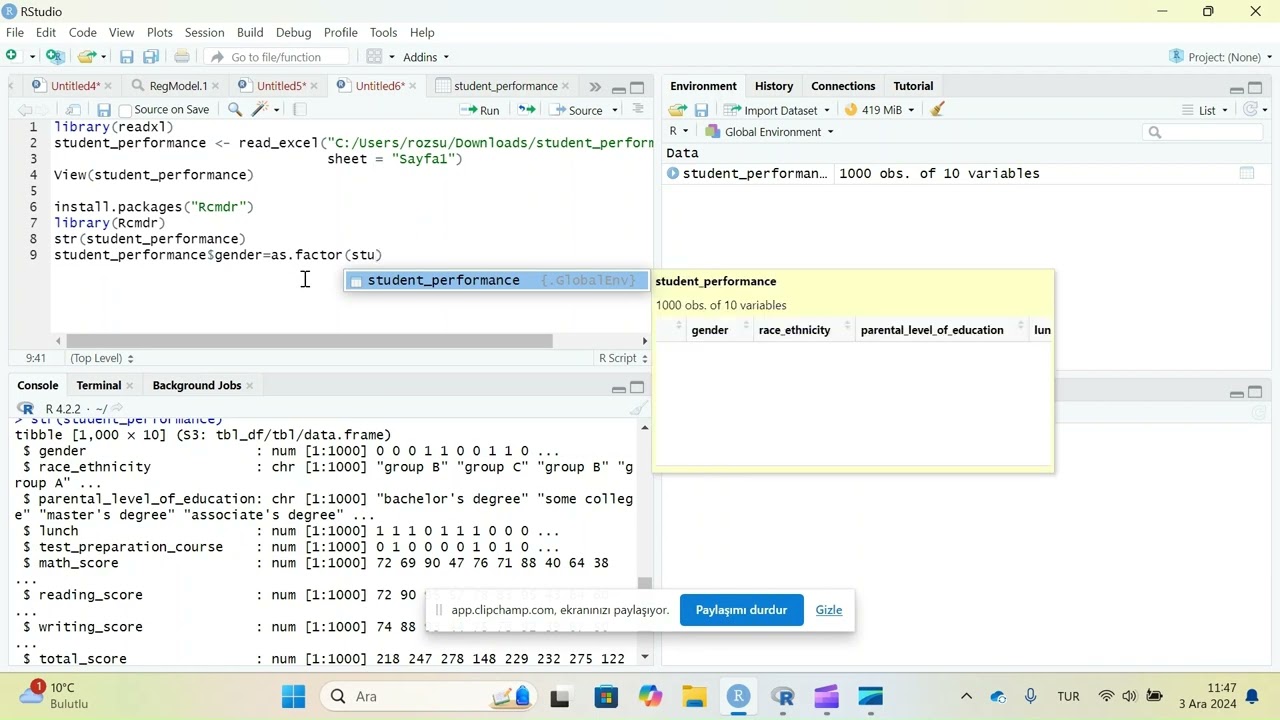Open Find/Replace magnifier in editor
This screenshot has height=720, width=1280.
point(235,110)
